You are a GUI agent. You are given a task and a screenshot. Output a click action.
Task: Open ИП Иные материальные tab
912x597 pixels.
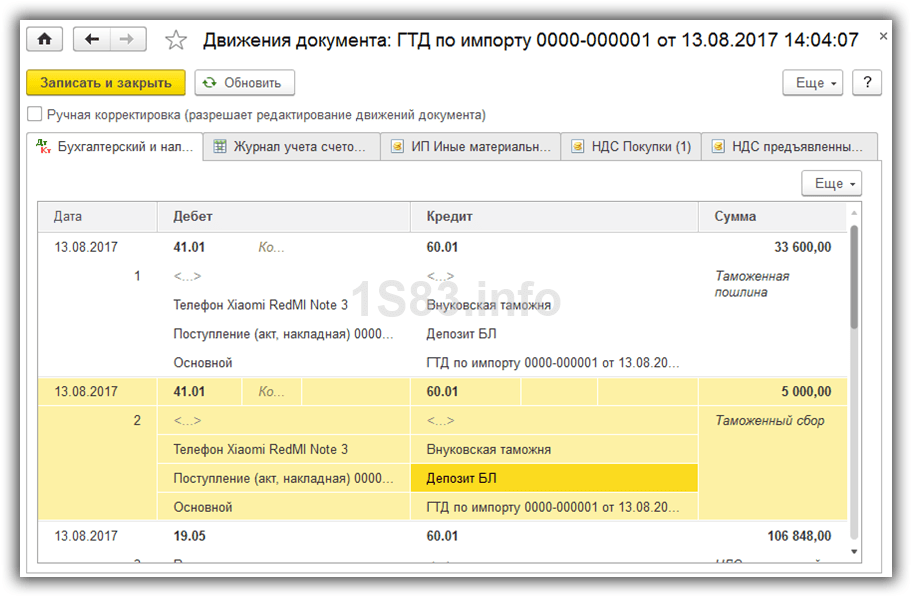point(471,147)
